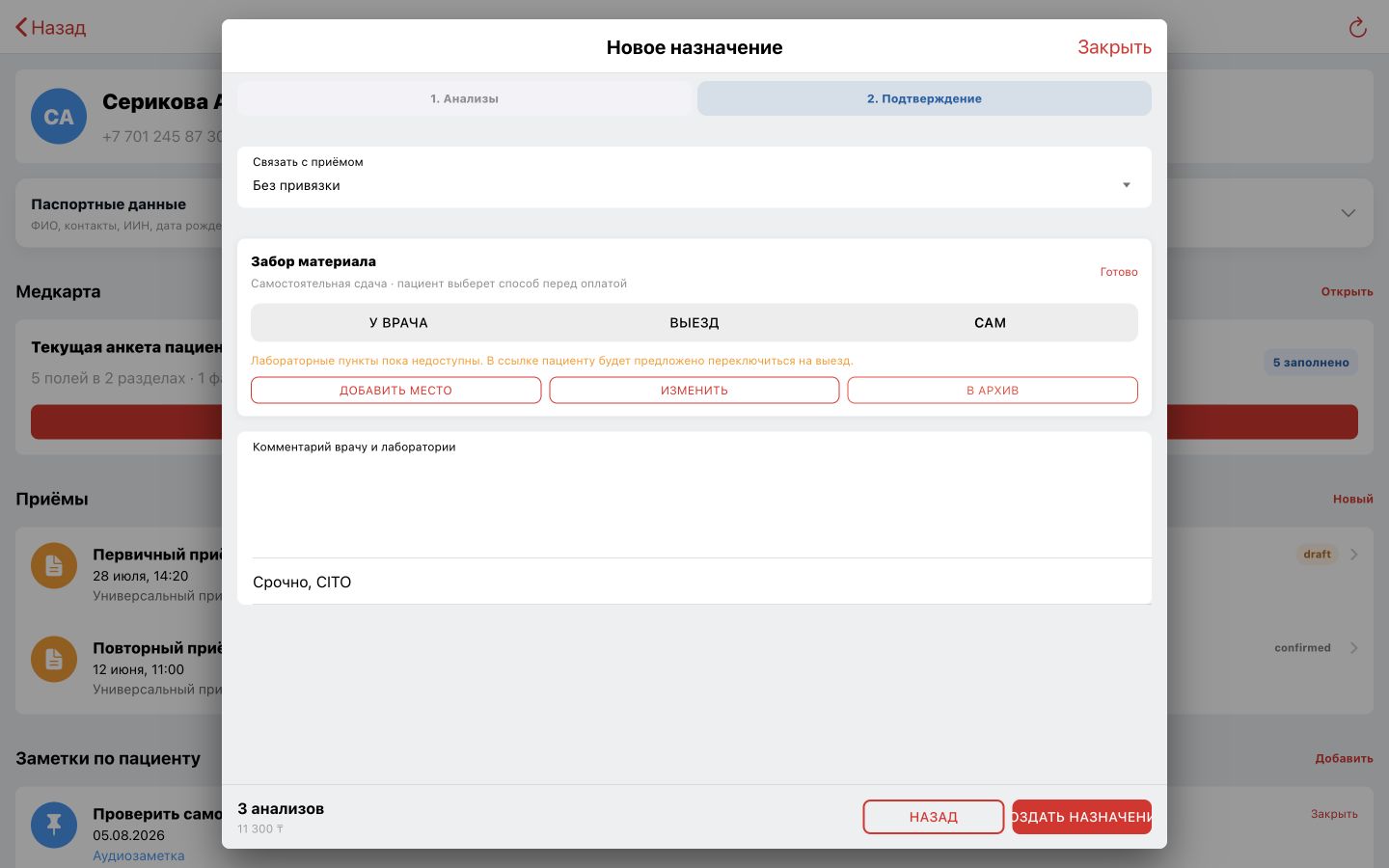
Task: Click the refresh icon in the top-right corner
Action: pos(1357,28)
